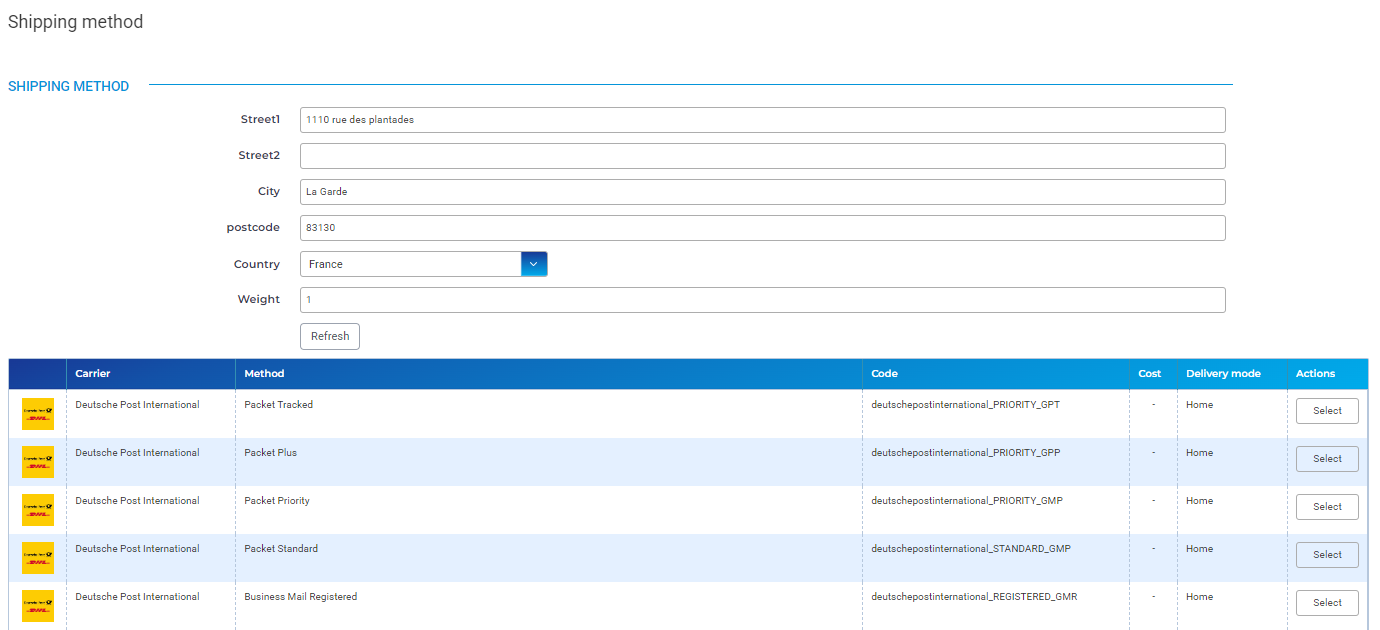Click the DHL logo for Packet Standard
1380x630 pixels.
point(38,557)
